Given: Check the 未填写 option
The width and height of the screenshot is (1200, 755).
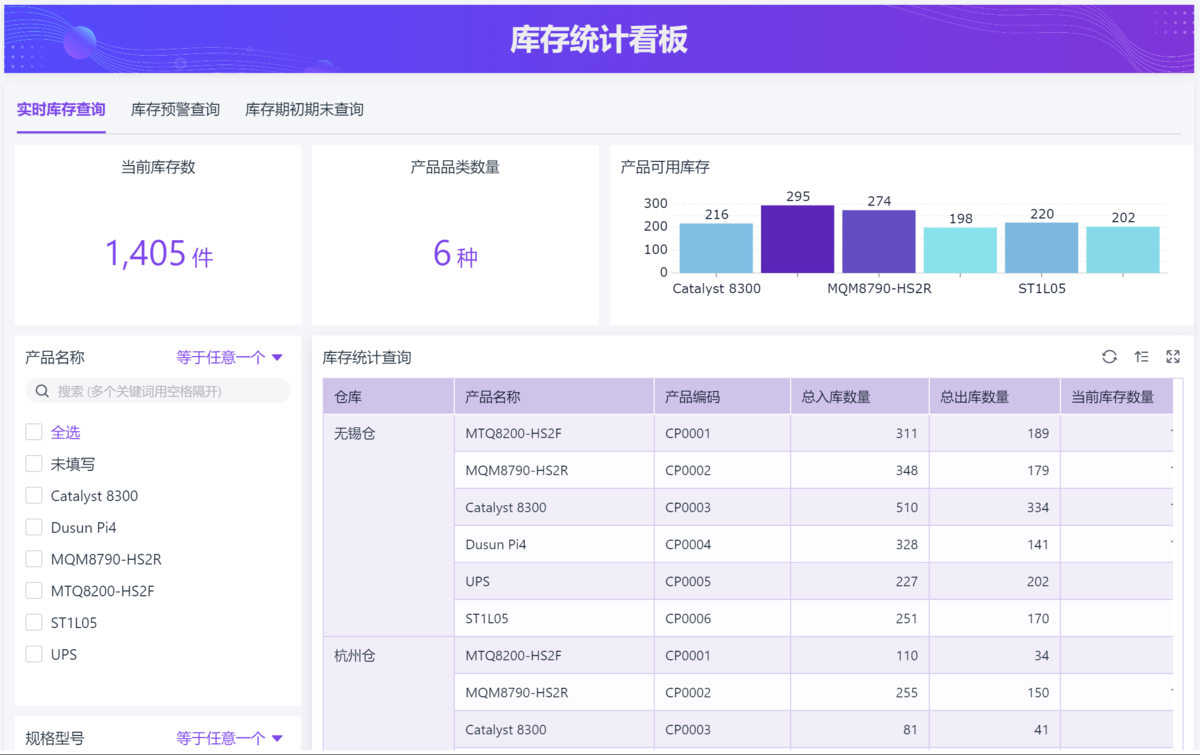Looking at the screenshot, I should pos(34,464).
